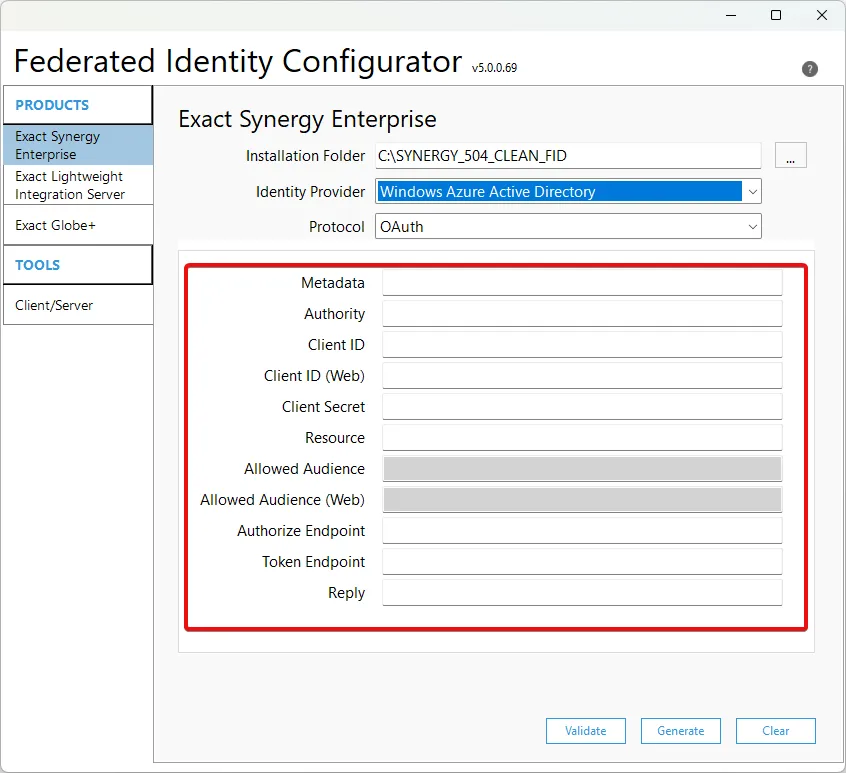
Task: Focus the Reply input field
Action: pos(582,592)
